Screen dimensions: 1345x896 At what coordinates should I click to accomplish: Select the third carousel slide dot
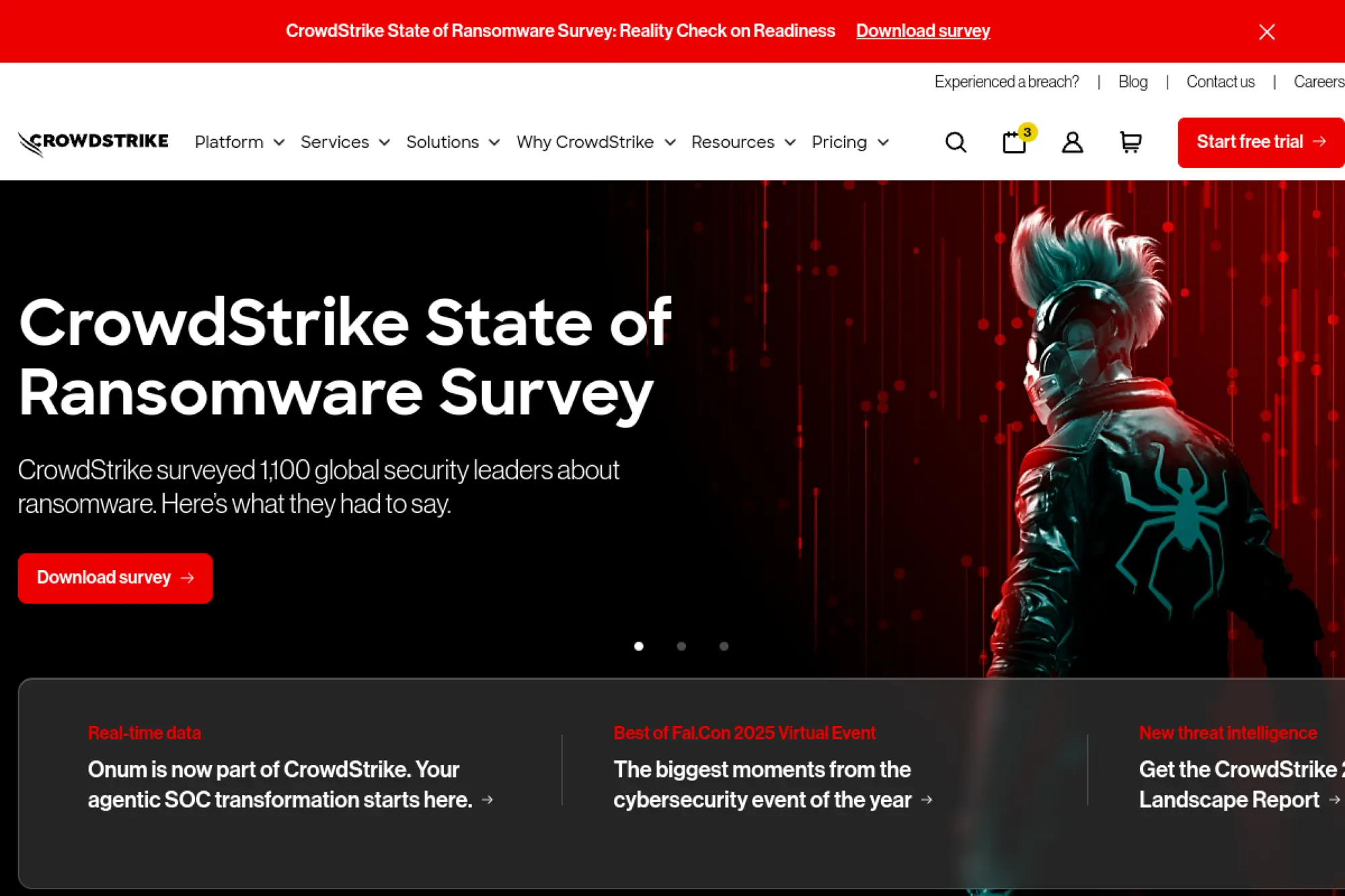[x=724, y=646]
